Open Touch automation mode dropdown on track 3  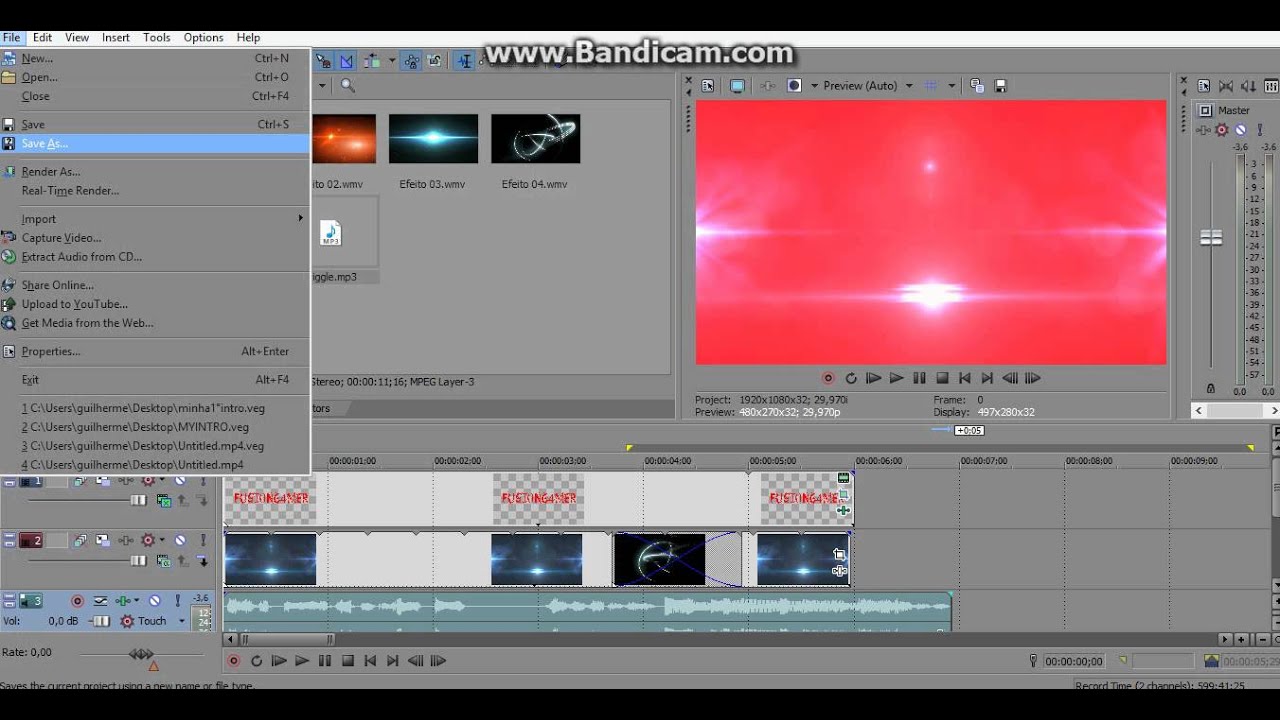coord(182,621)
